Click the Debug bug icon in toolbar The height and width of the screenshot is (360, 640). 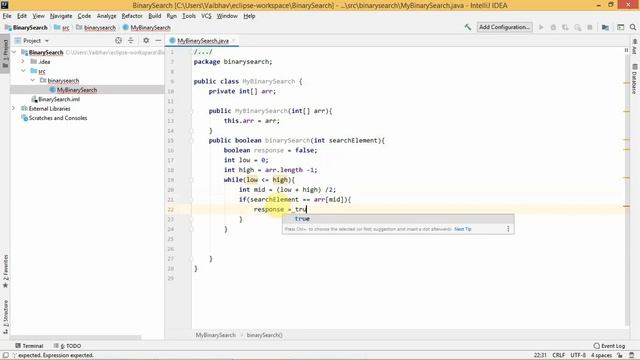click(553, 27)
